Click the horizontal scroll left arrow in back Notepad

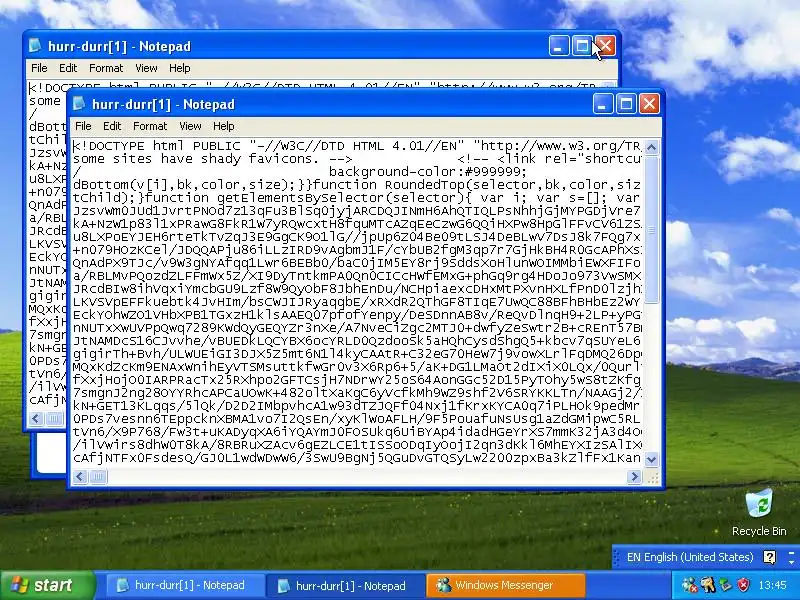pyautogui.click(x=36, y=419)
